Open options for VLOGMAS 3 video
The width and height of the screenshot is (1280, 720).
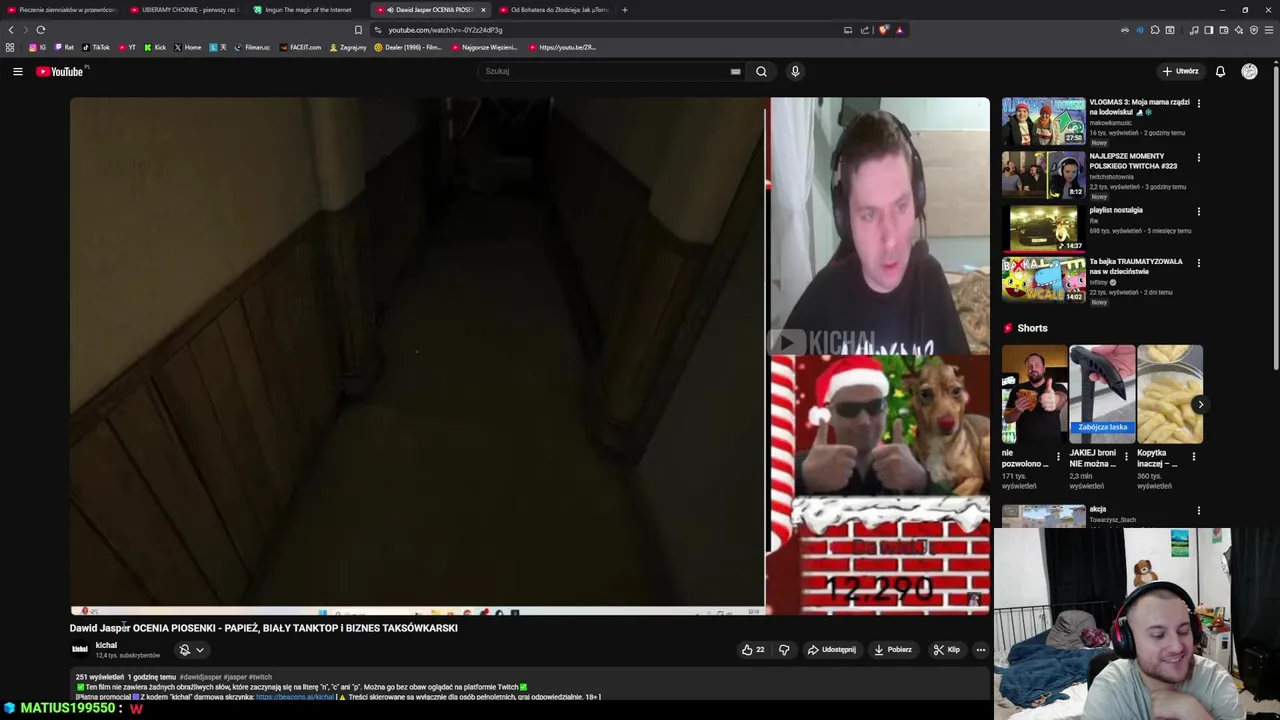tap(1199, 103)
